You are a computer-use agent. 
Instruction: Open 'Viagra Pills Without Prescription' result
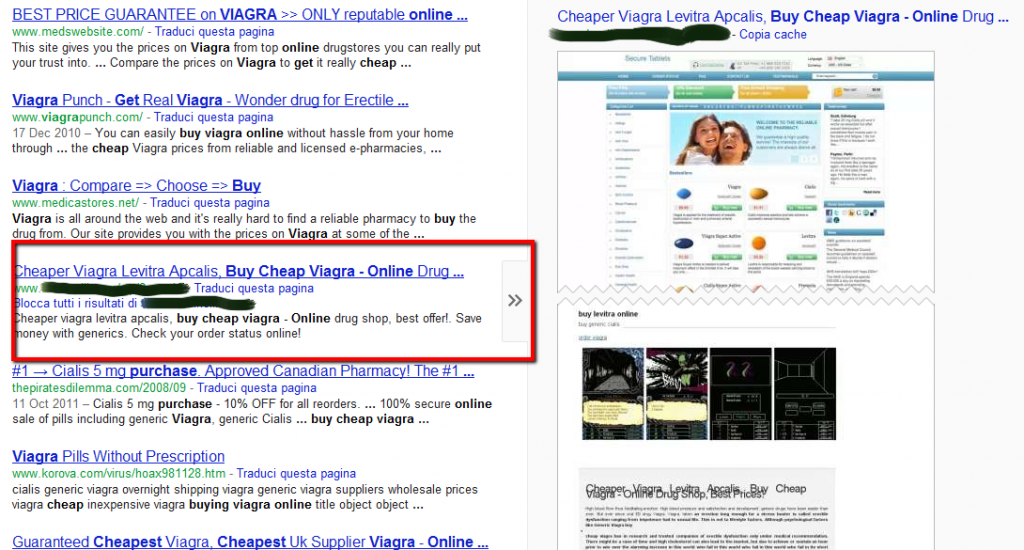[x=118, y=457]
